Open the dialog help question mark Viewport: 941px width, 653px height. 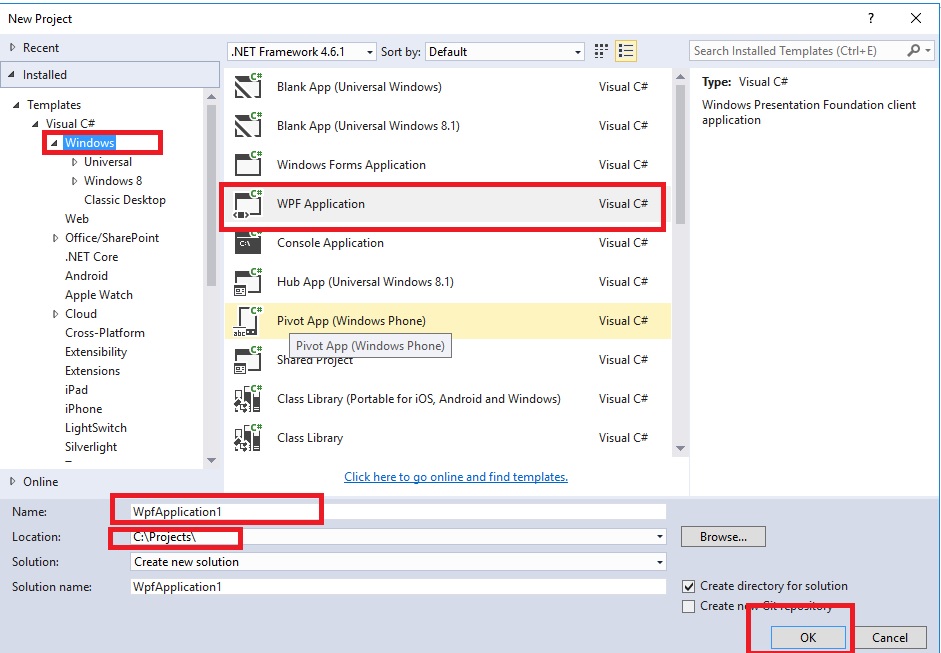tap(871, 19)
